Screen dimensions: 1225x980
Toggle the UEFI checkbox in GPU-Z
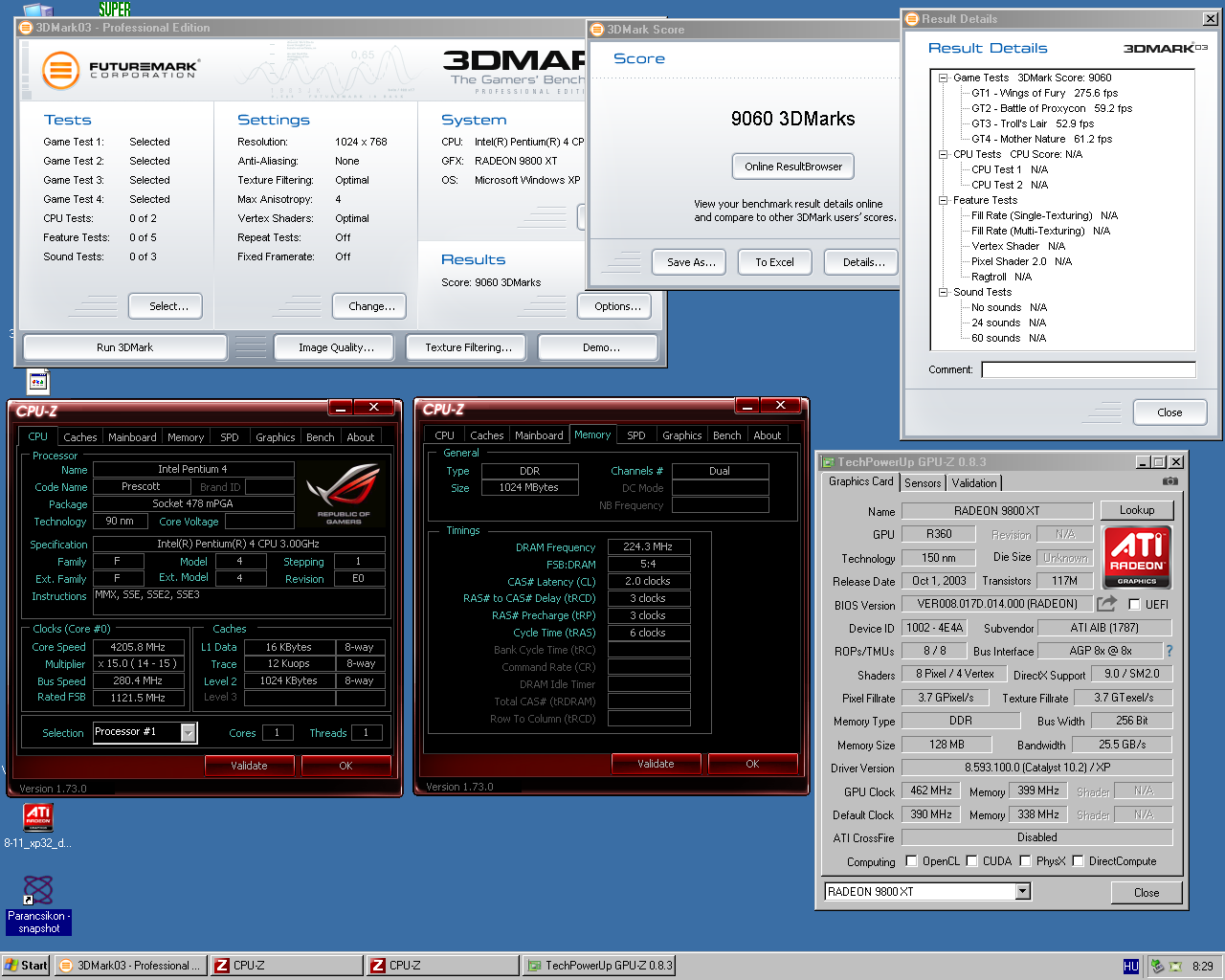[x=1134, y=605]
